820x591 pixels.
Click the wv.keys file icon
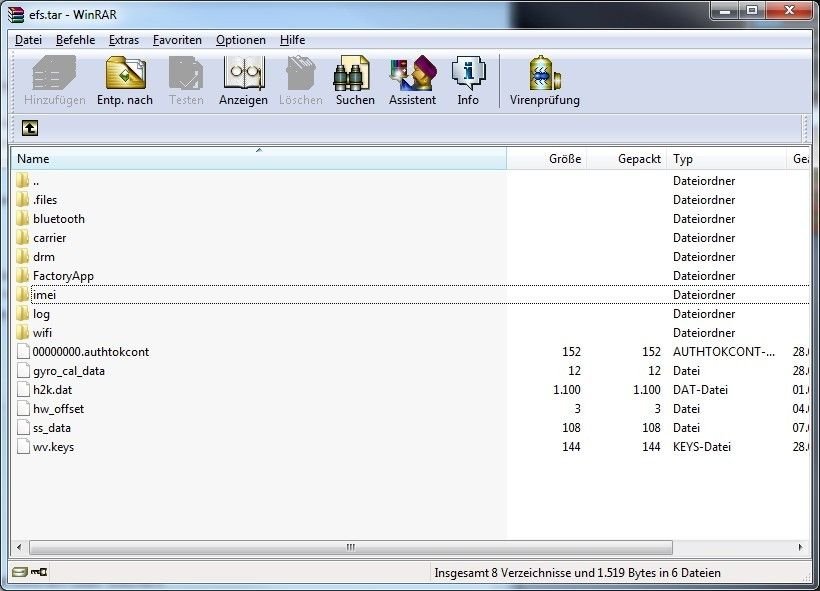click(23, 447)
